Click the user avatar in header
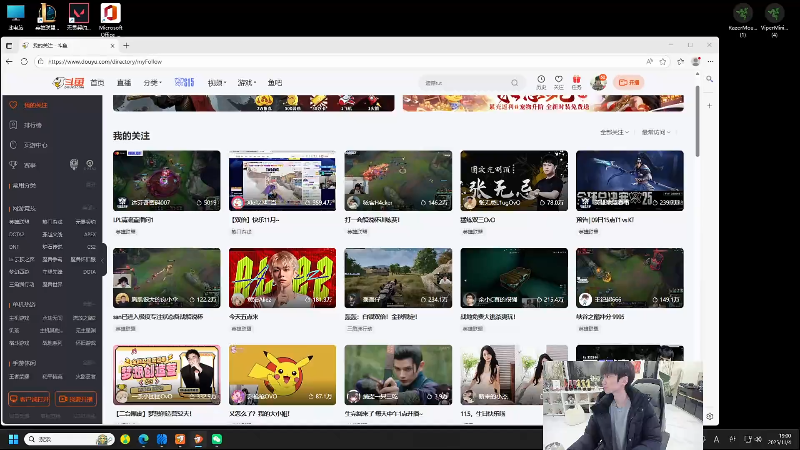This screenshot has width=800, height=450. [x=598, y=82]
